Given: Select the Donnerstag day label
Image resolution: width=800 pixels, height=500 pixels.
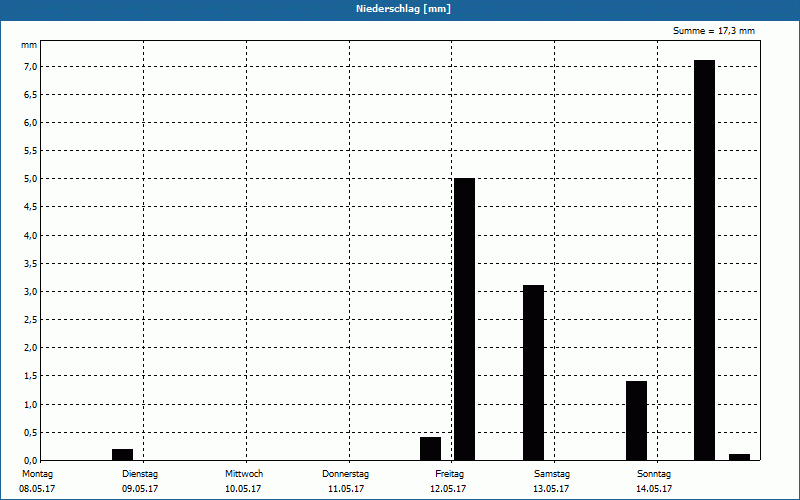Looking at the screenshot, I should point(345,474).
